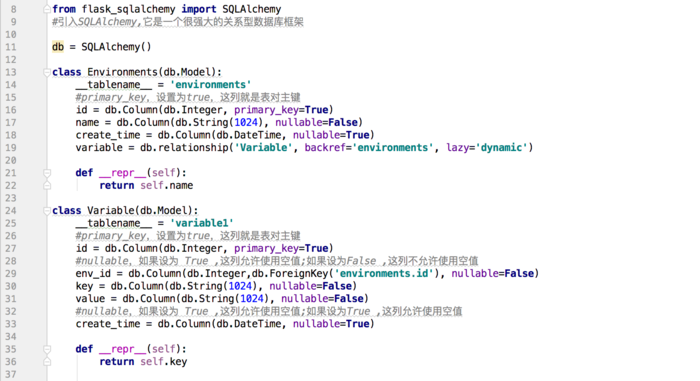Image resolution: width=700 pixels, height=381 pixels.
Task: Click the class name 'Variable' on line 24
Action: pyautogui.click(x=111, y=210)
